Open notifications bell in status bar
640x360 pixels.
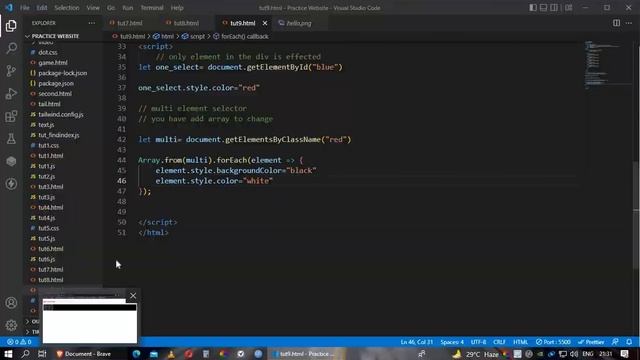coord(629,342)
